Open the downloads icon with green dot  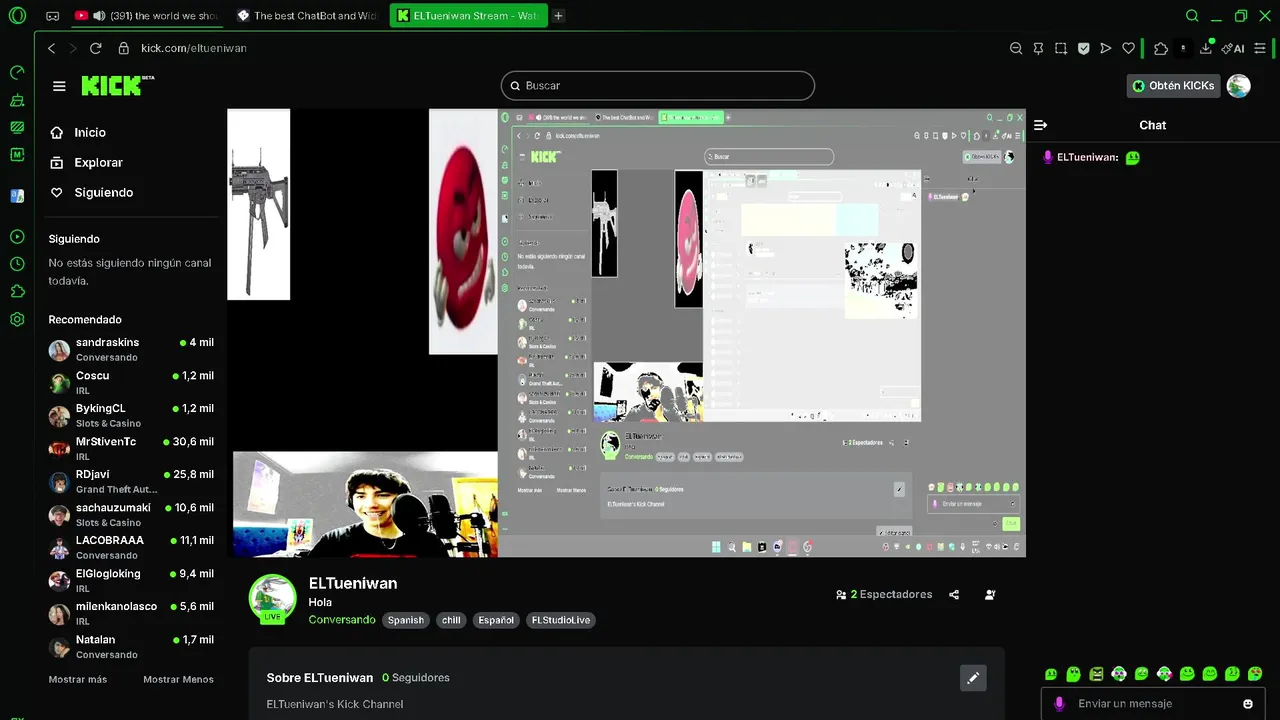click(1207, 47)
